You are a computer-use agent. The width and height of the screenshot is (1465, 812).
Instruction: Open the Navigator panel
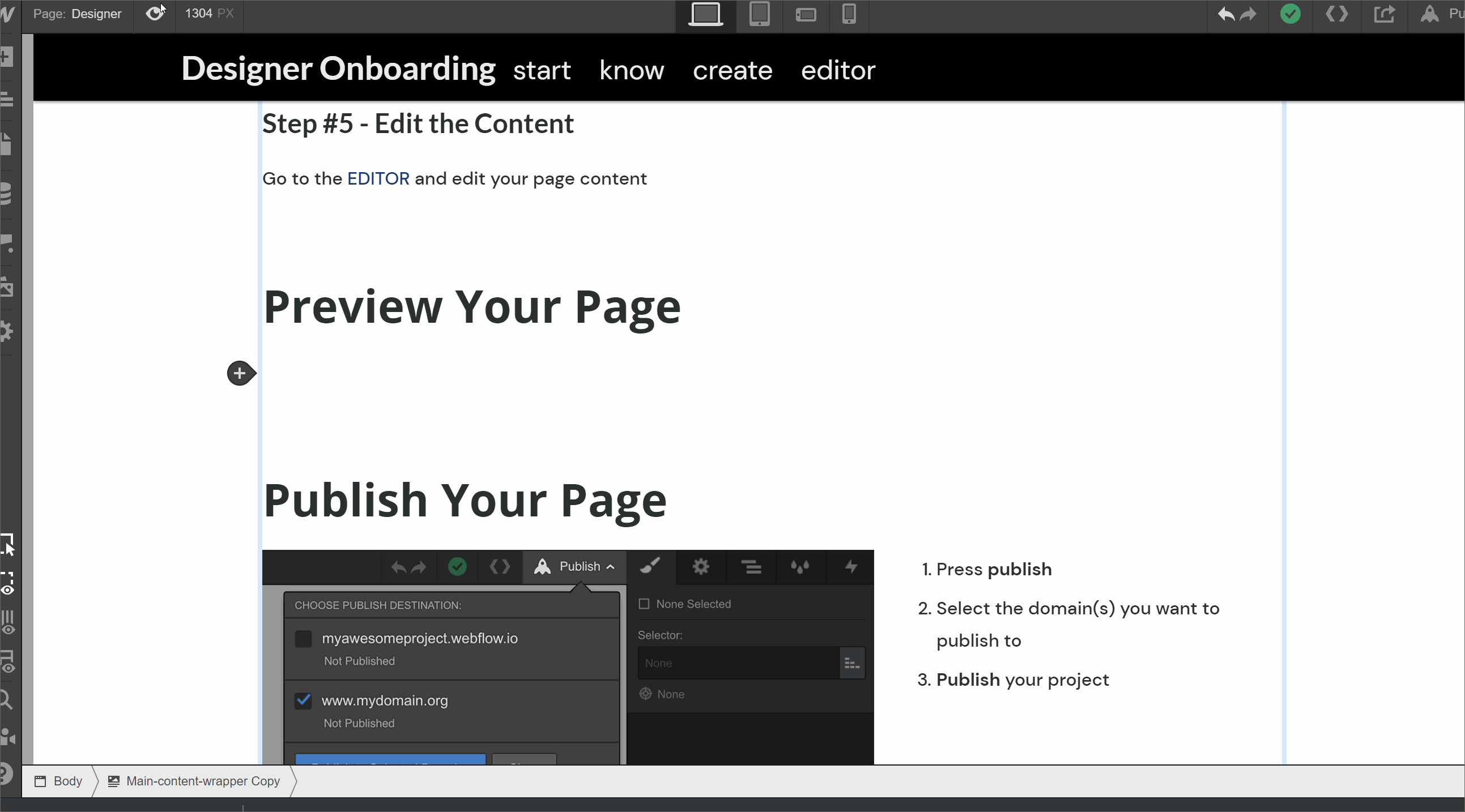[6, 99]
